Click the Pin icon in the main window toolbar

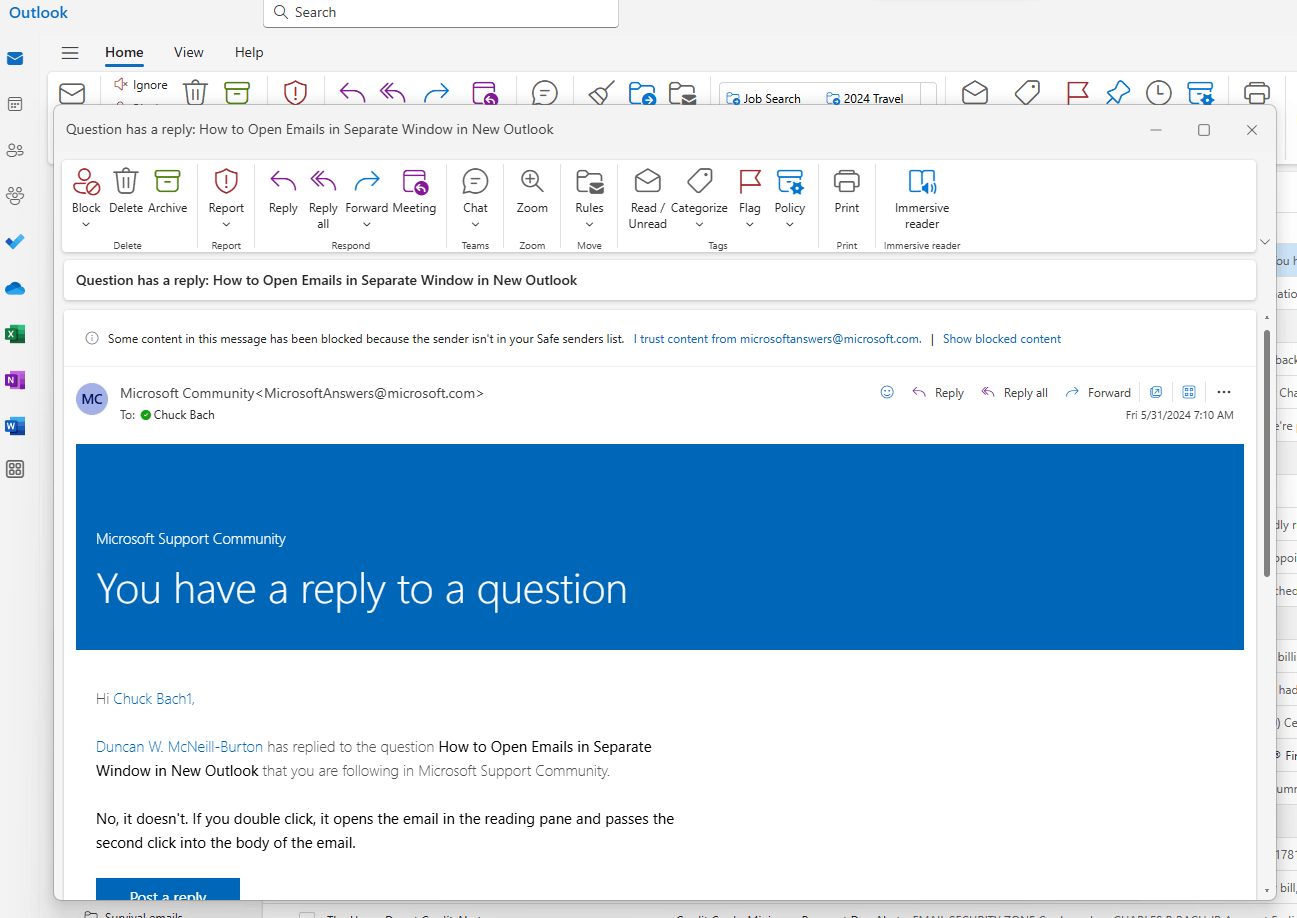1117,93
